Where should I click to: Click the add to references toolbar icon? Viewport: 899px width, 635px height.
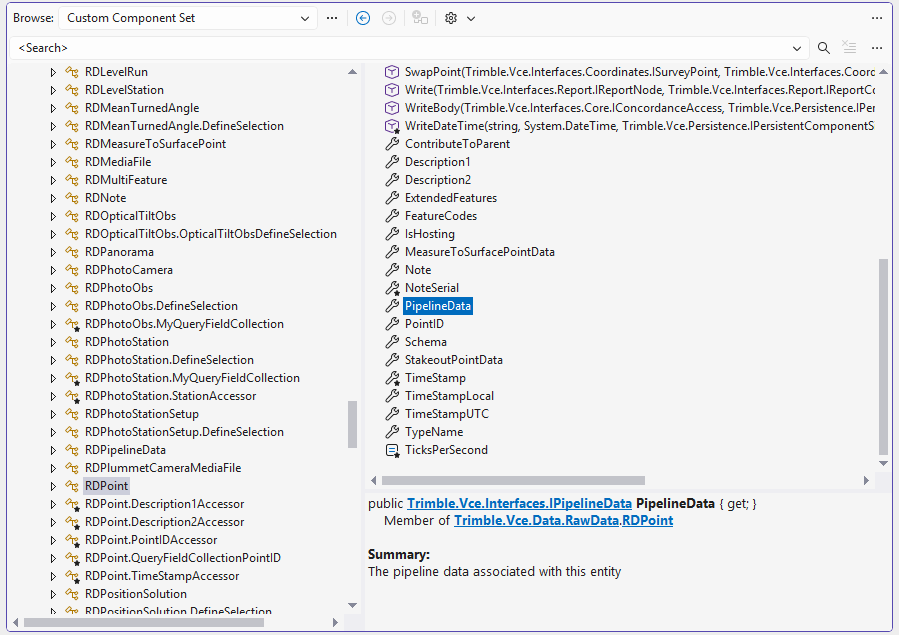pos(420,18)
